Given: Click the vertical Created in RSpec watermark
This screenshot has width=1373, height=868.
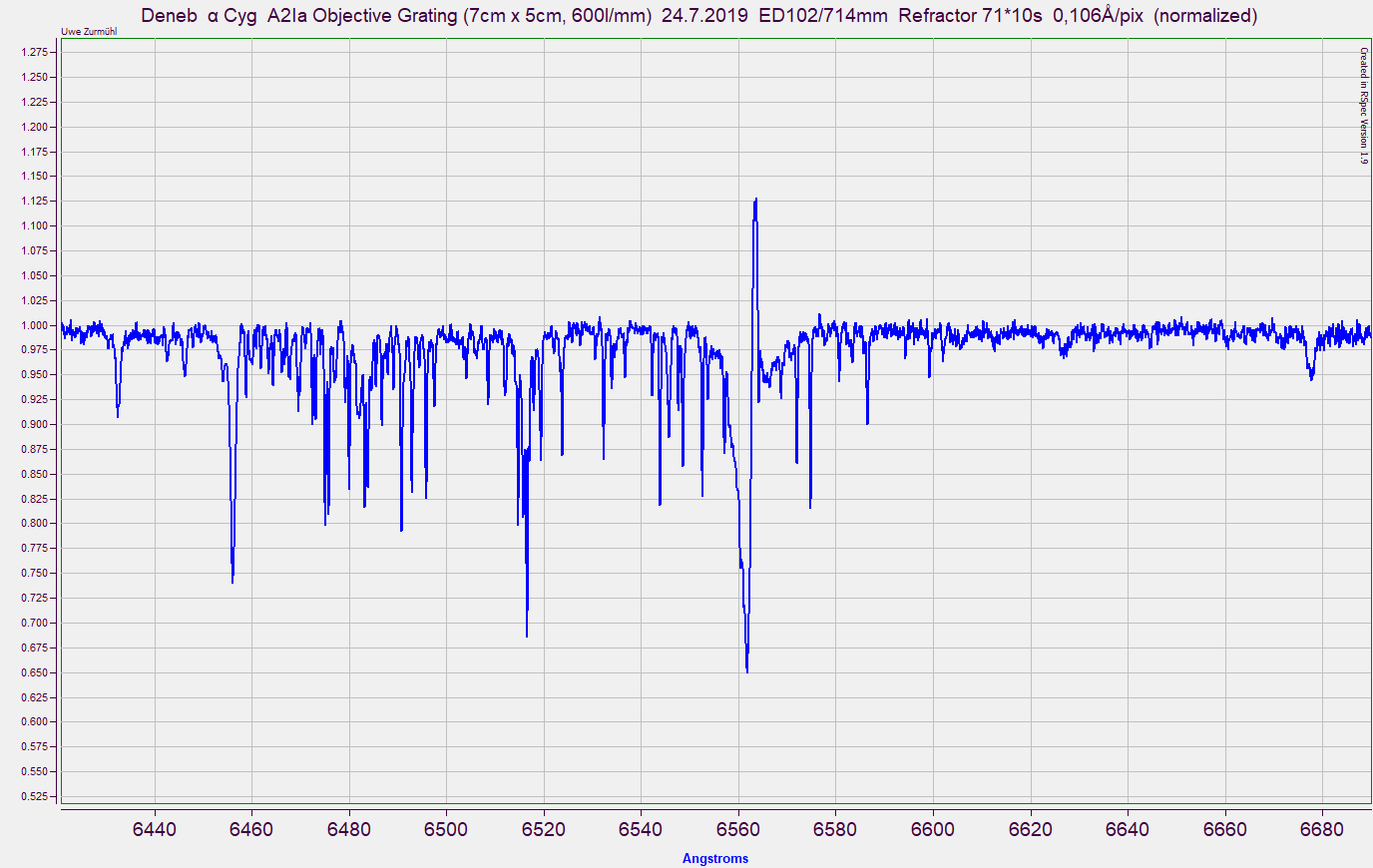Looking at the screenshot, I should [1363, 106].
